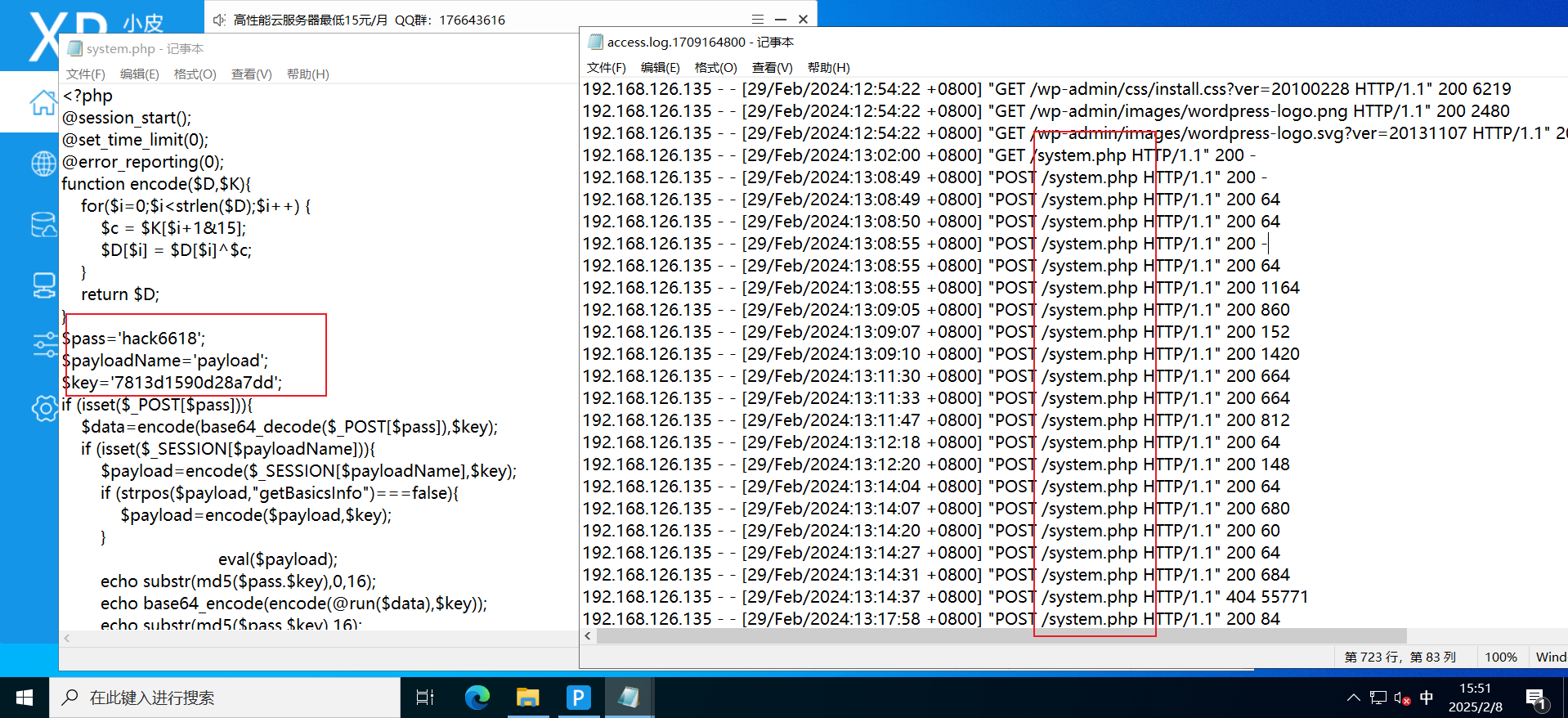
Task: Click the @session_start(); line
Action: point(127,118)
